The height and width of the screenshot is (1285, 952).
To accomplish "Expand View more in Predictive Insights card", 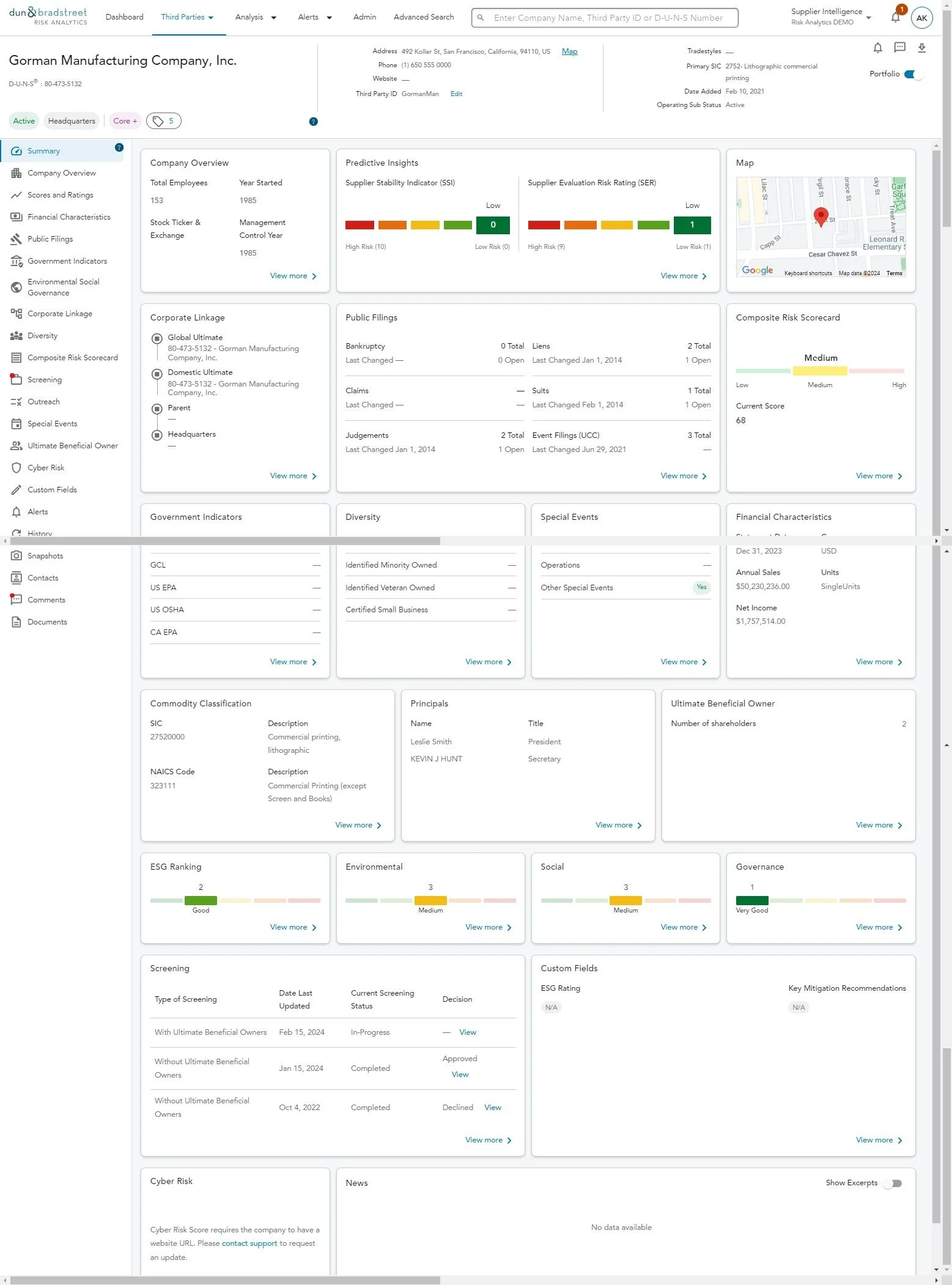I will coord(684,276).
